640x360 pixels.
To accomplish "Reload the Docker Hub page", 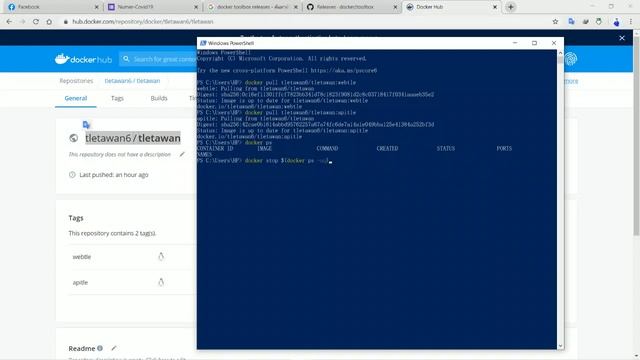I will point(36,22).
